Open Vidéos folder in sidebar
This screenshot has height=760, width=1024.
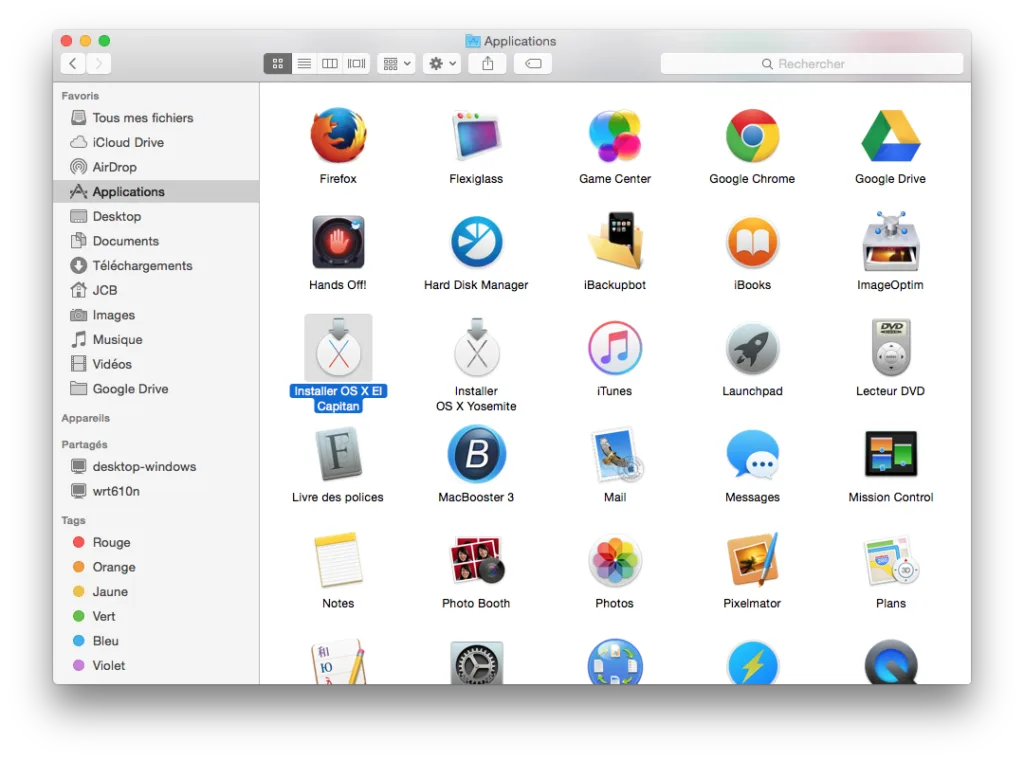click(x=155, y=364)
